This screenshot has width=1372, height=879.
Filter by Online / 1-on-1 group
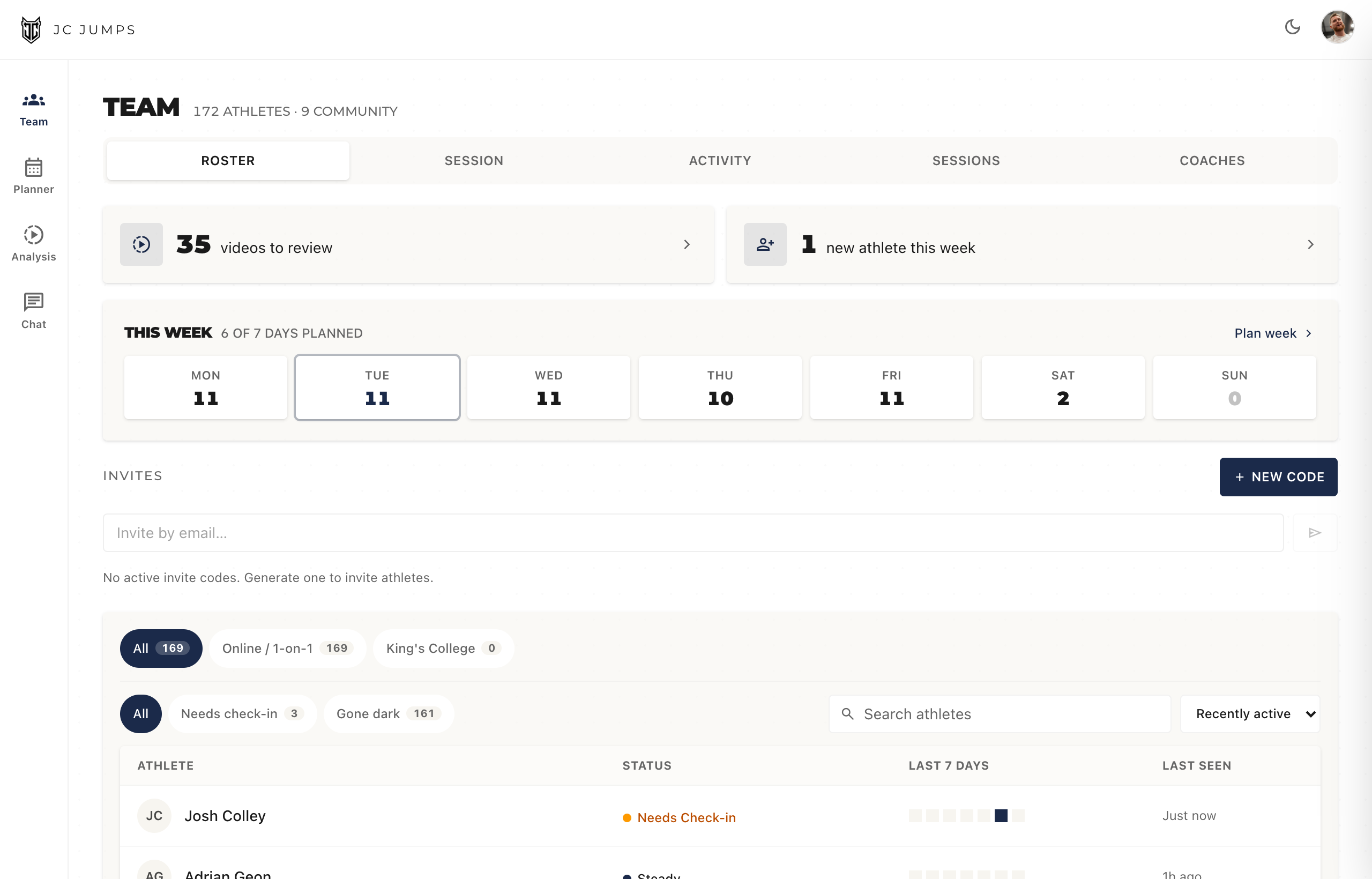tap(288, 648)
